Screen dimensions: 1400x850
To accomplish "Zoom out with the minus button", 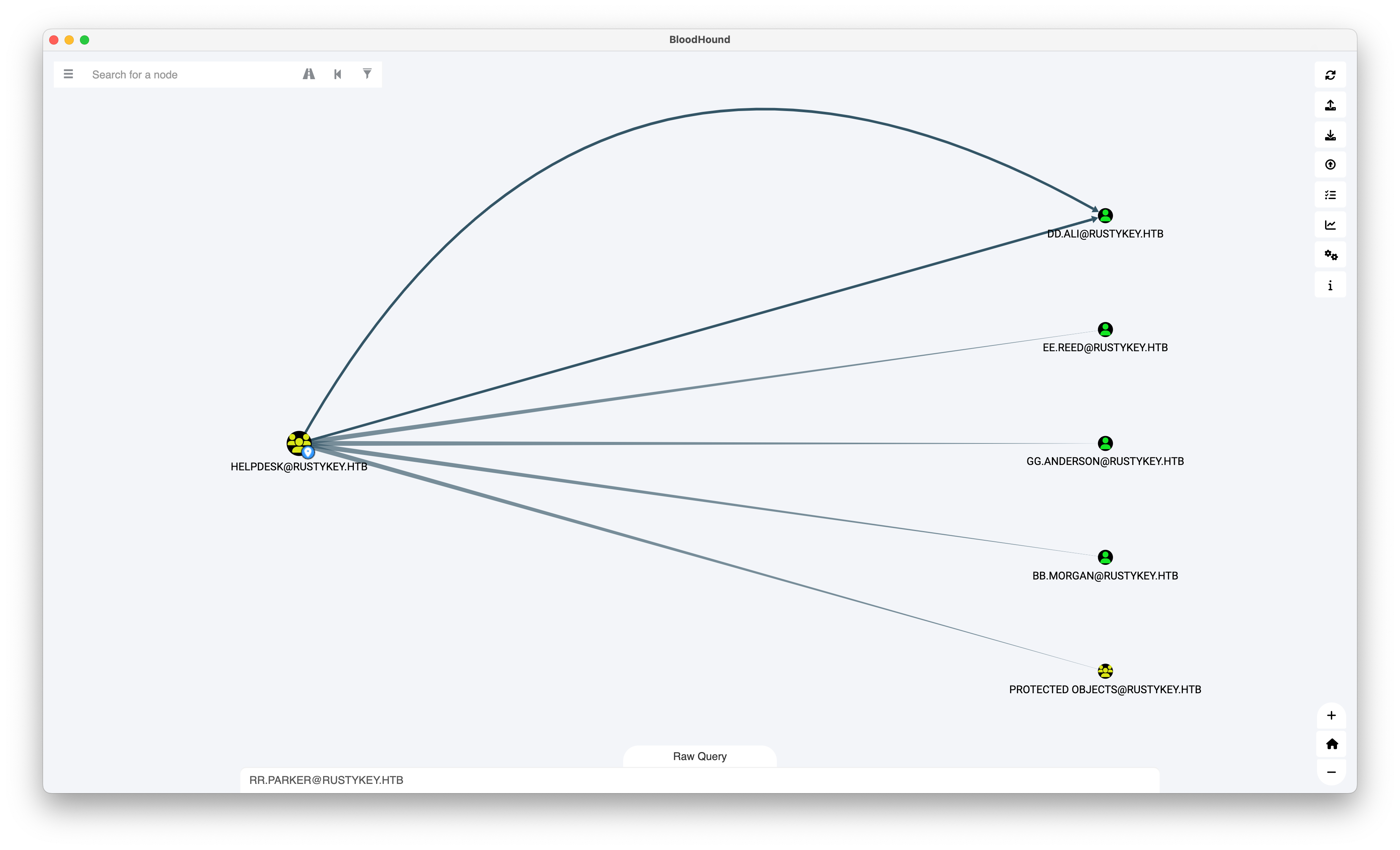I will pyautogui.click(x=1331, y=772).
